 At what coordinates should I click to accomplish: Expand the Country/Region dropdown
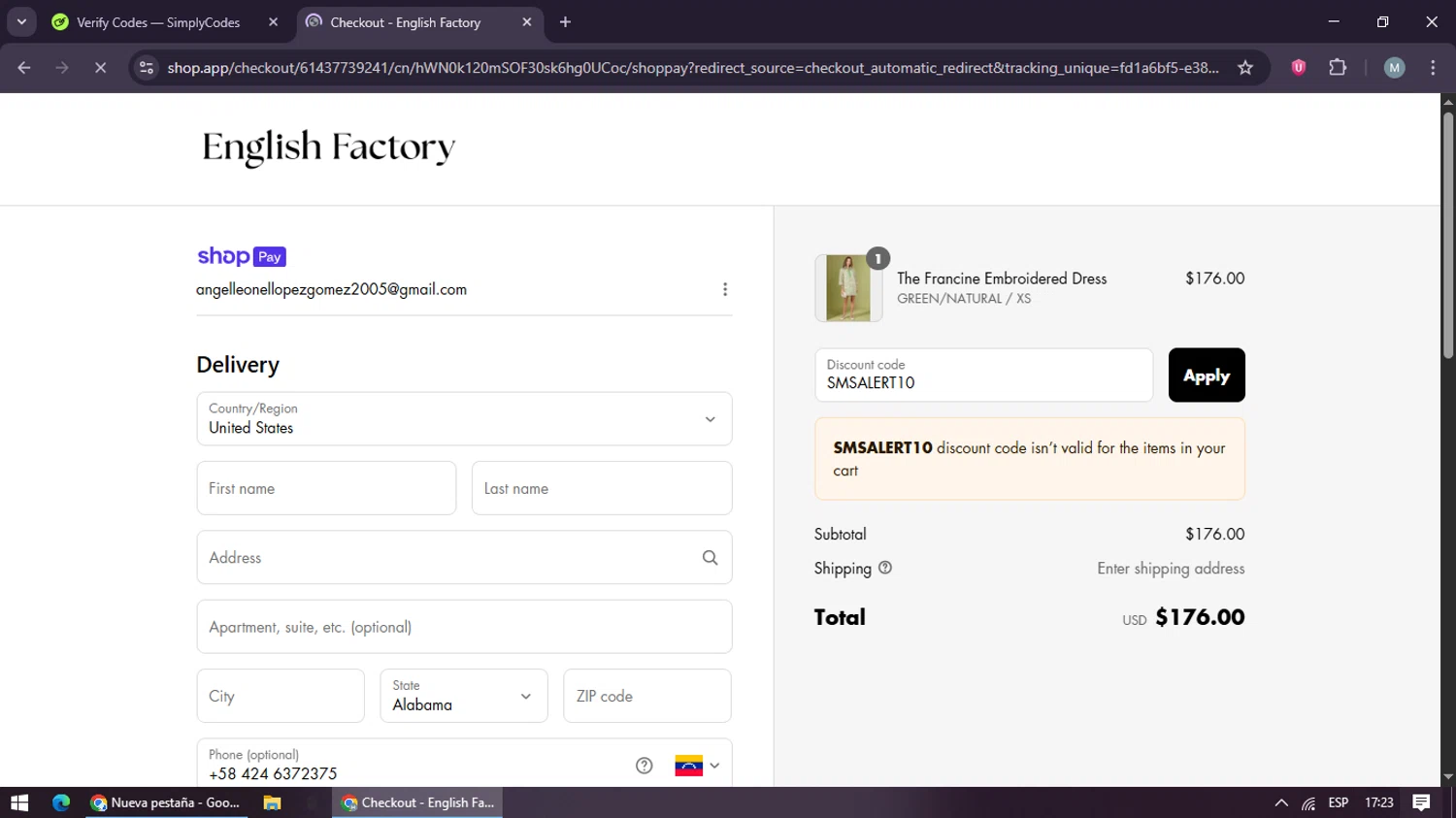(464, 419)
